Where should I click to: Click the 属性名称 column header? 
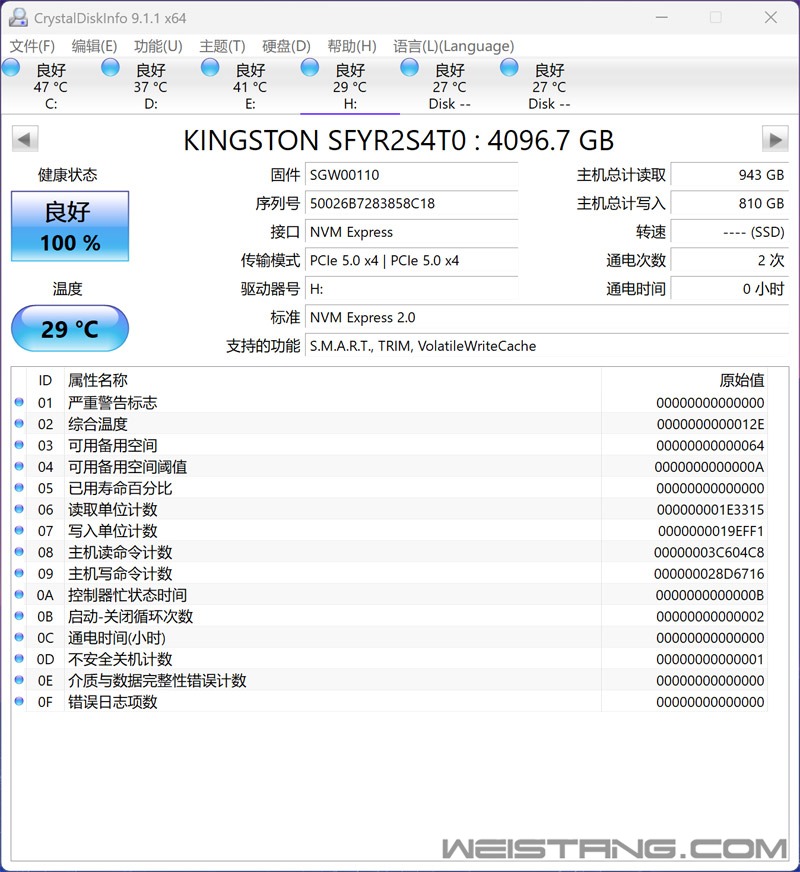click(98, 380)
